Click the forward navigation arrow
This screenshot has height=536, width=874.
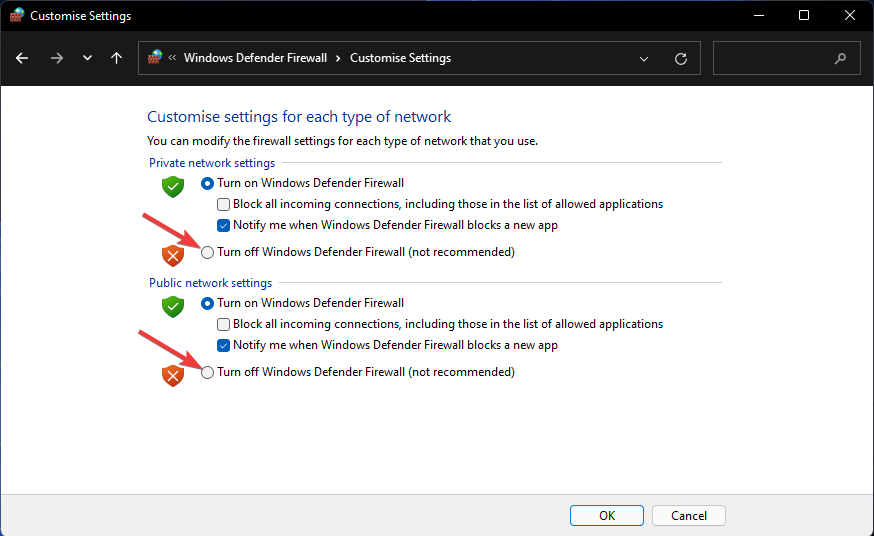point(56,58)
